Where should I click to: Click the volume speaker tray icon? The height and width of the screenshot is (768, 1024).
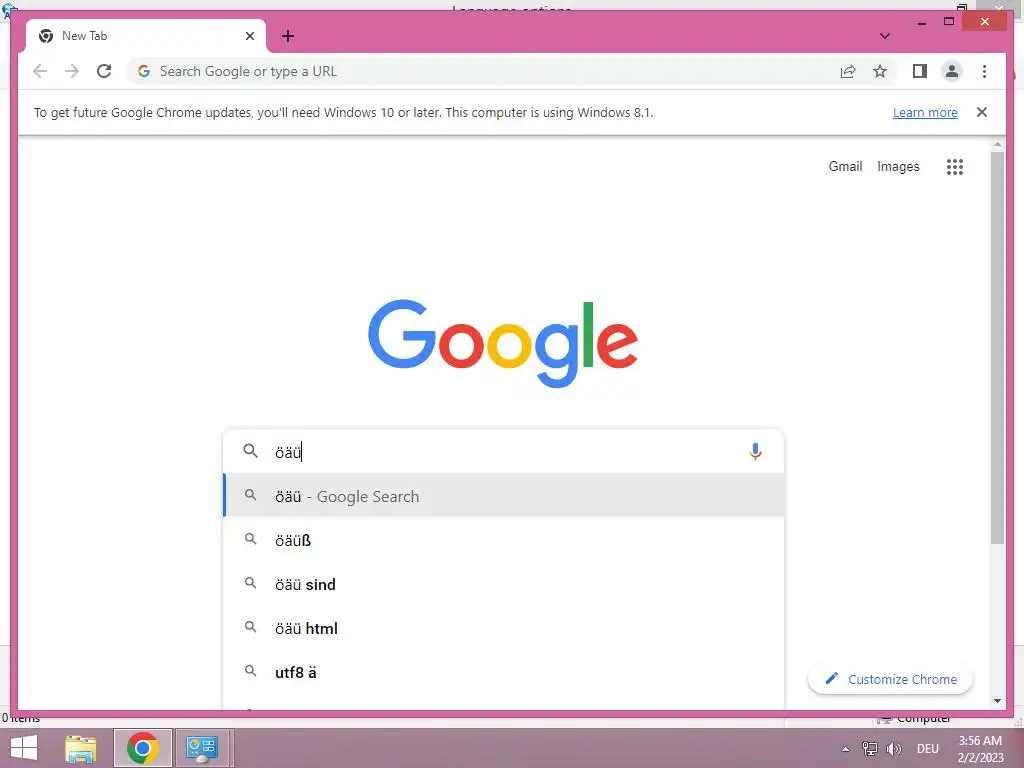click(x=893, y=749)
